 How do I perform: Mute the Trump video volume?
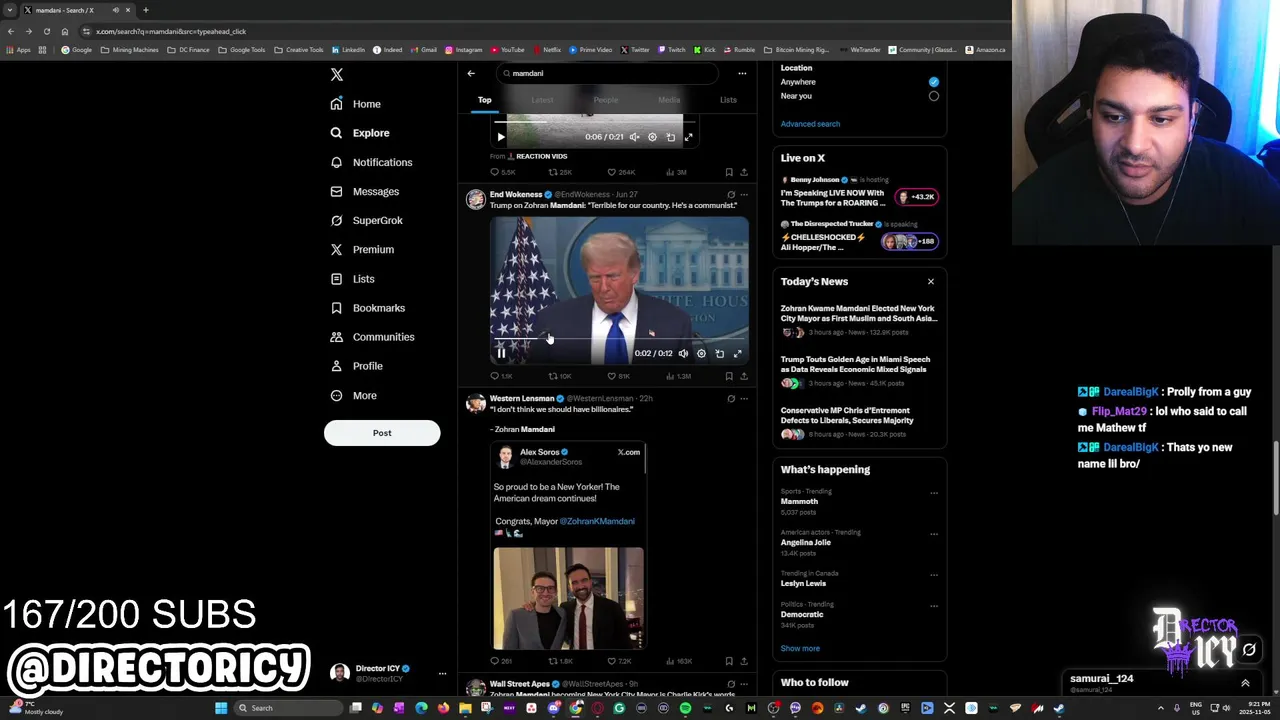(683, 353)
